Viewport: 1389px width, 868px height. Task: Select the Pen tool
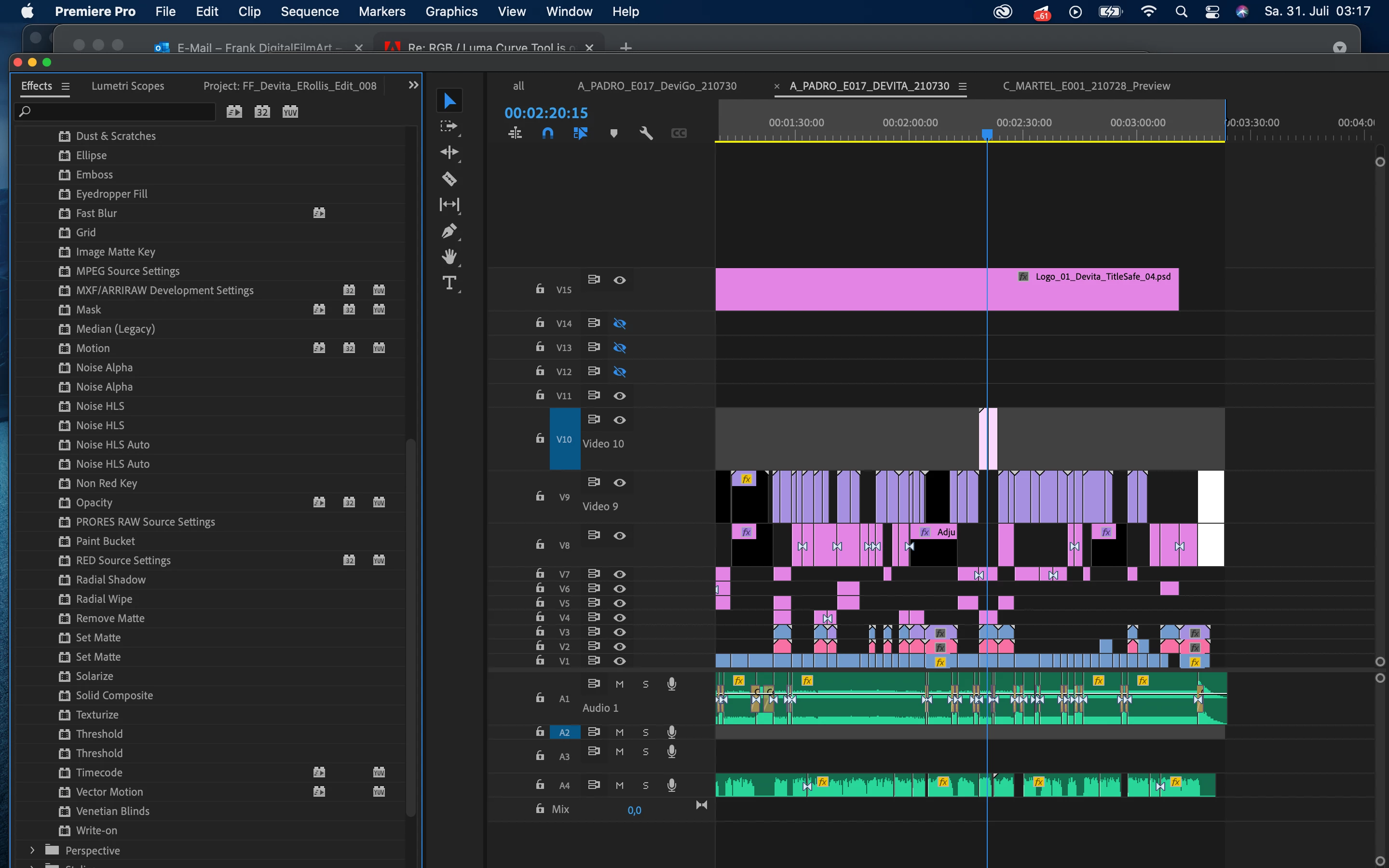pyautogui.click(x=449, y=231)
